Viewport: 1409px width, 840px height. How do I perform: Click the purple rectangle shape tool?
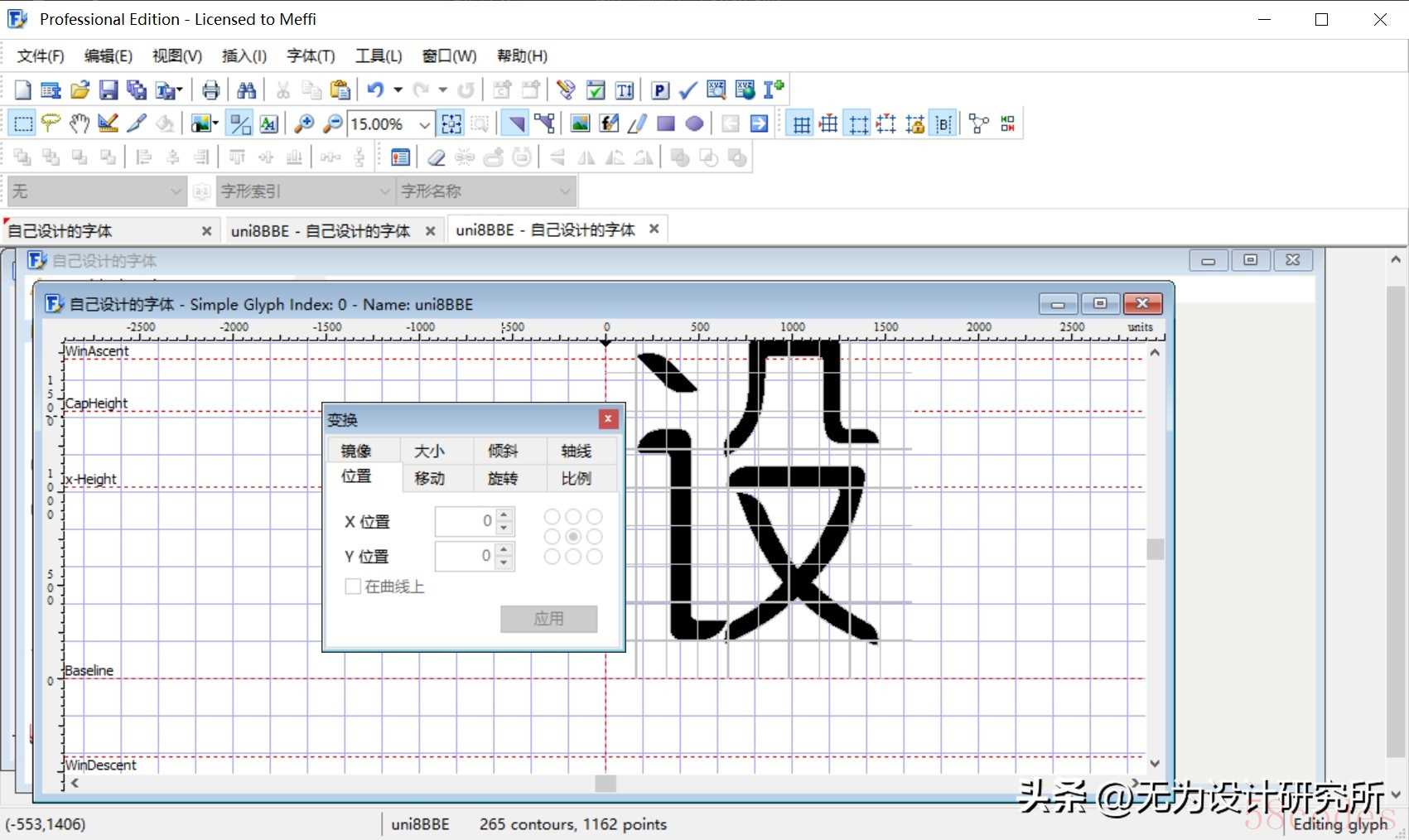click(x=666, y=123)
